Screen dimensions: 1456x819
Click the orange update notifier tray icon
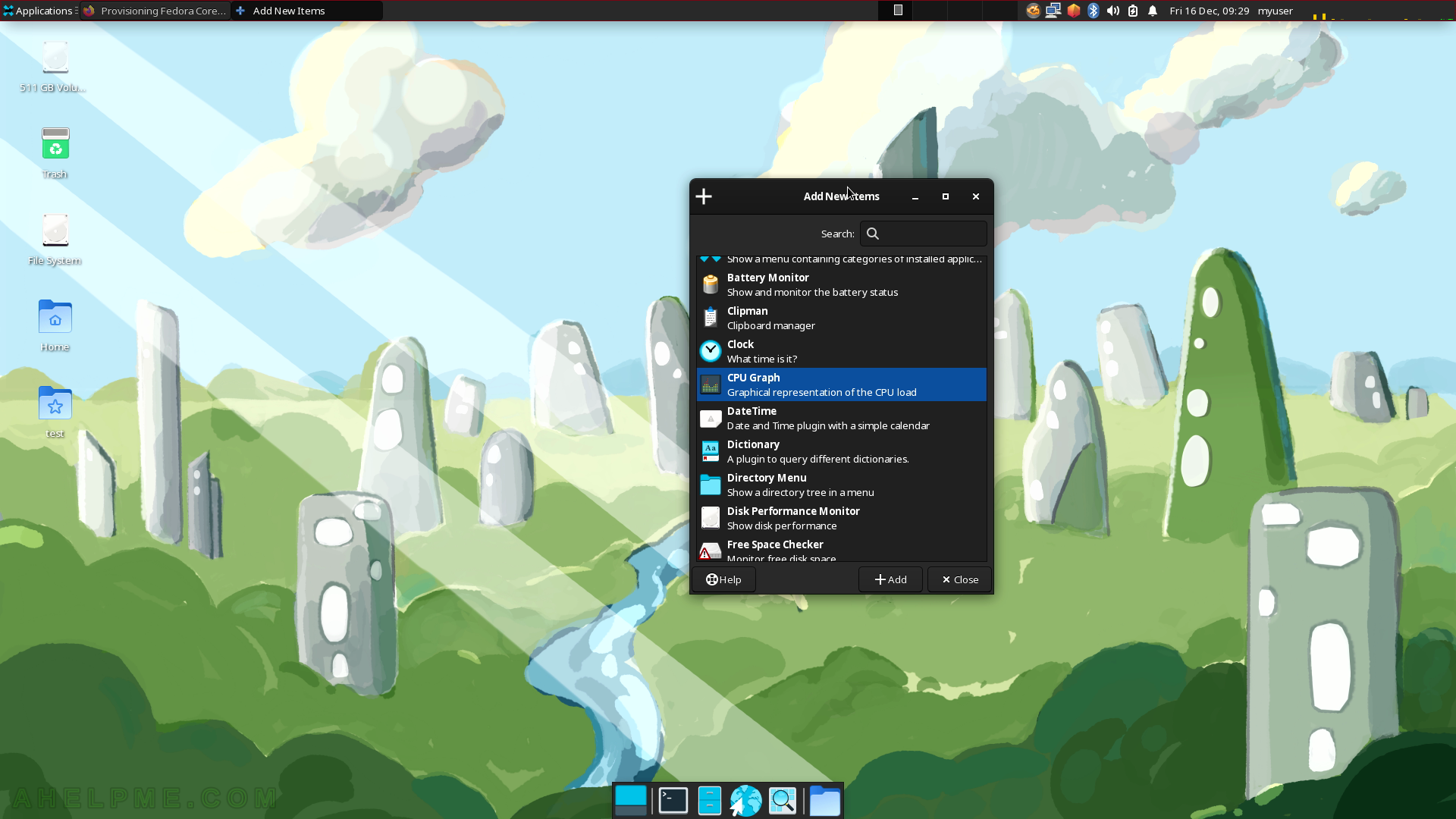pos(1033,11)
